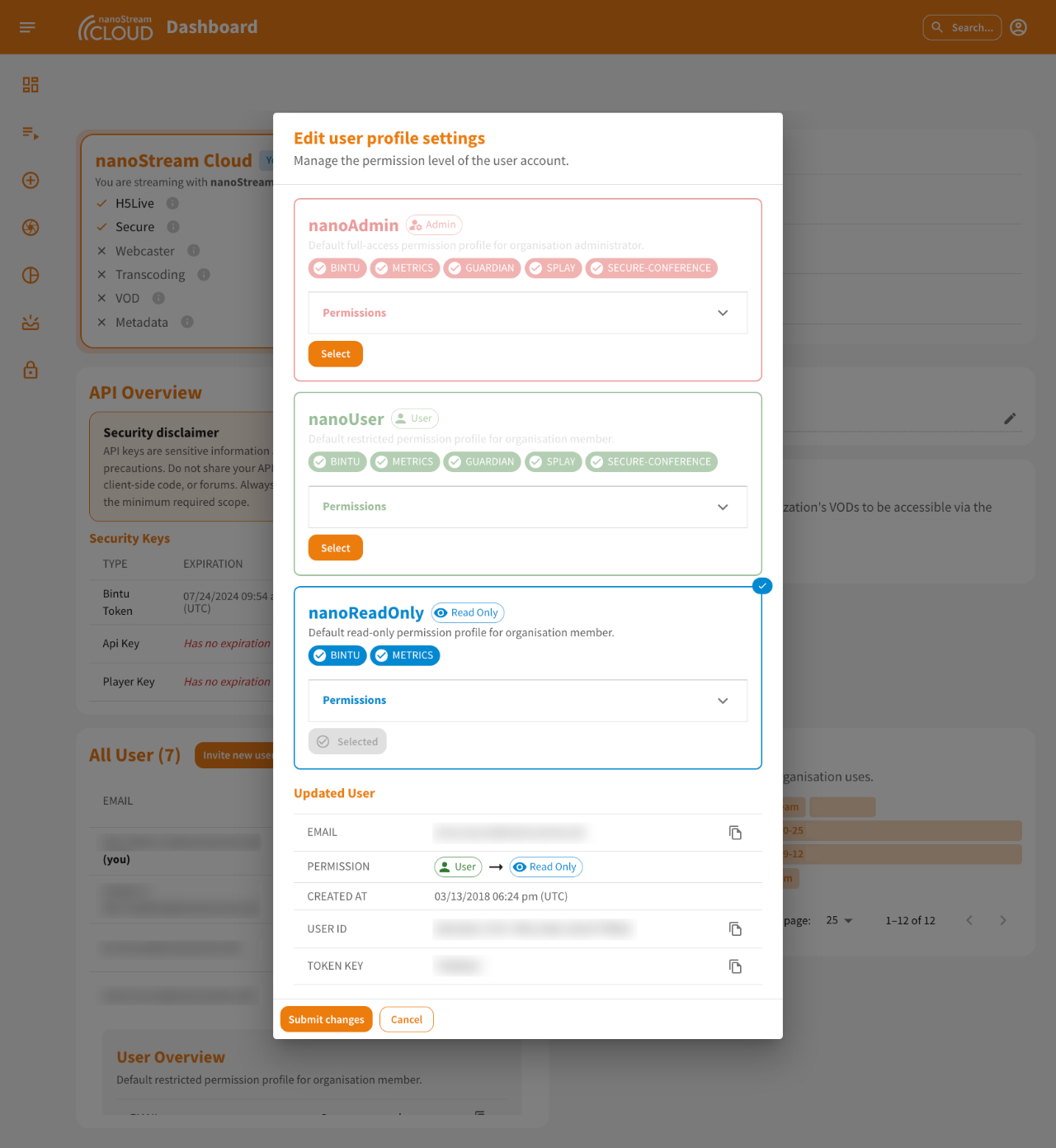Click the GUARDIAN tag under nanoUser

point(482,462)
